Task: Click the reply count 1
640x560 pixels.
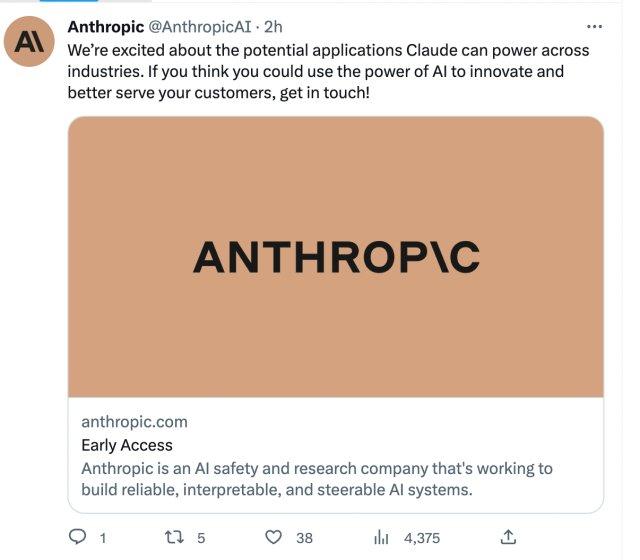Action: (x=102, y=538)
